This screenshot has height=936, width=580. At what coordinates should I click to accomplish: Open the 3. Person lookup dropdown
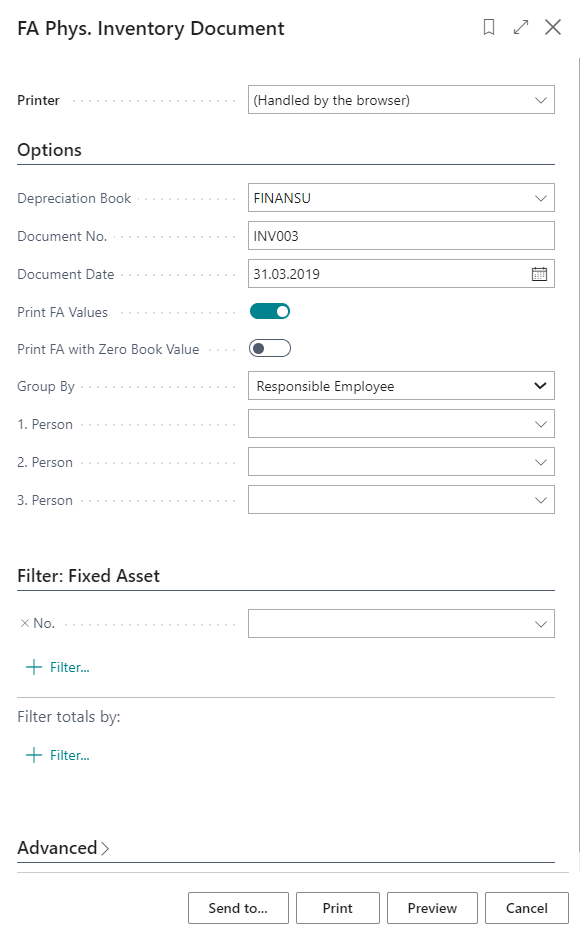click(541, 500)
